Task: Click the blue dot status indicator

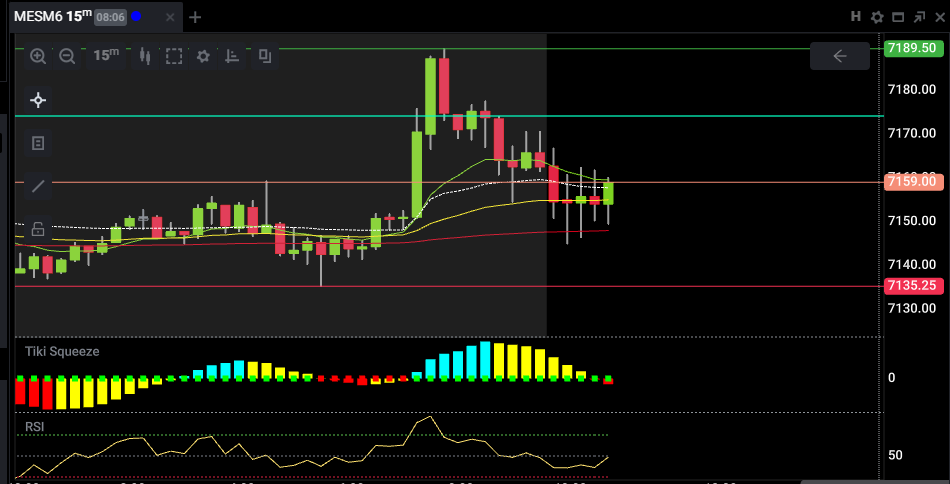Action: tap(136, 16)
